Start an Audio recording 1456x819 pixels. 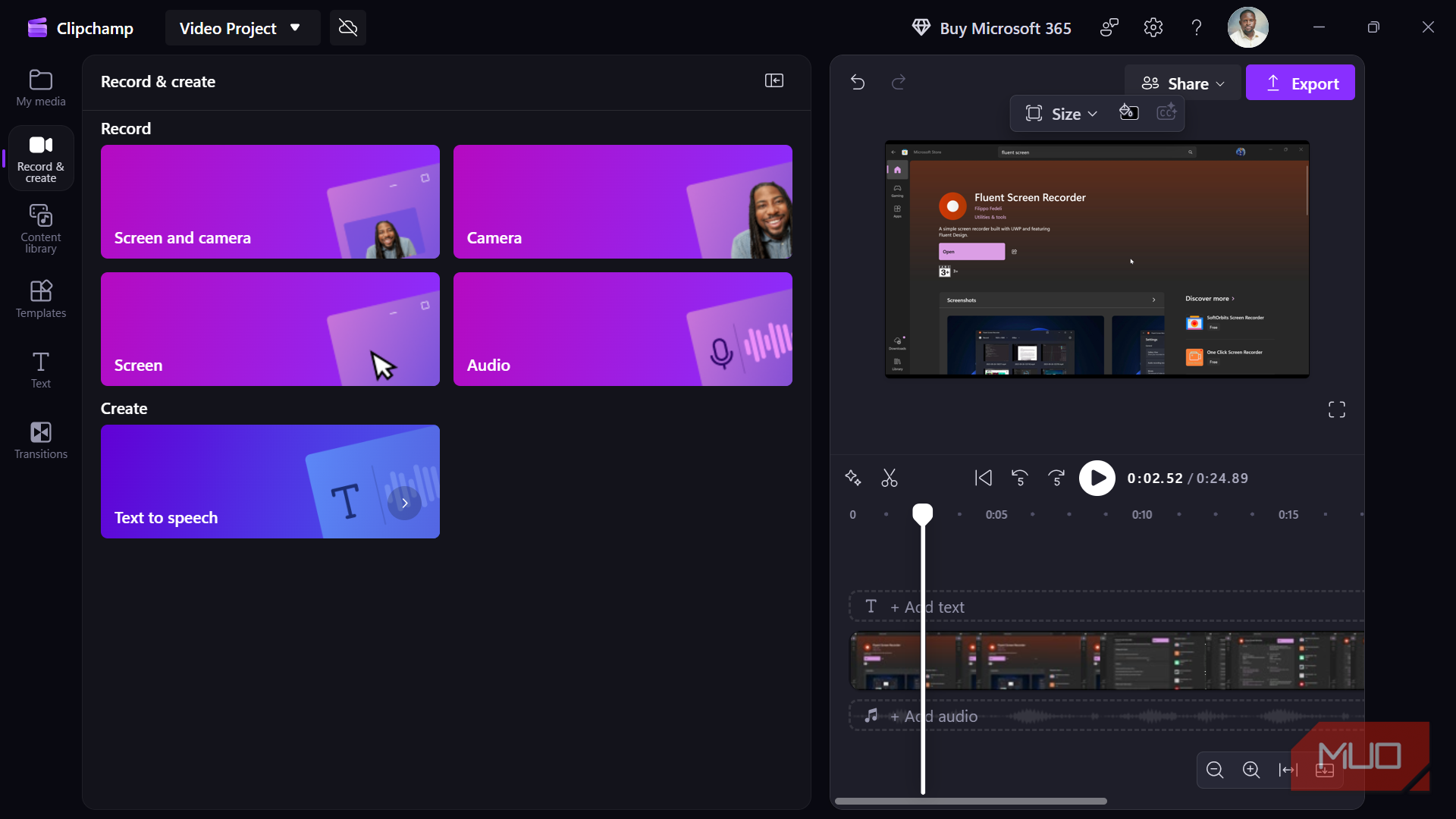point(623,329)
